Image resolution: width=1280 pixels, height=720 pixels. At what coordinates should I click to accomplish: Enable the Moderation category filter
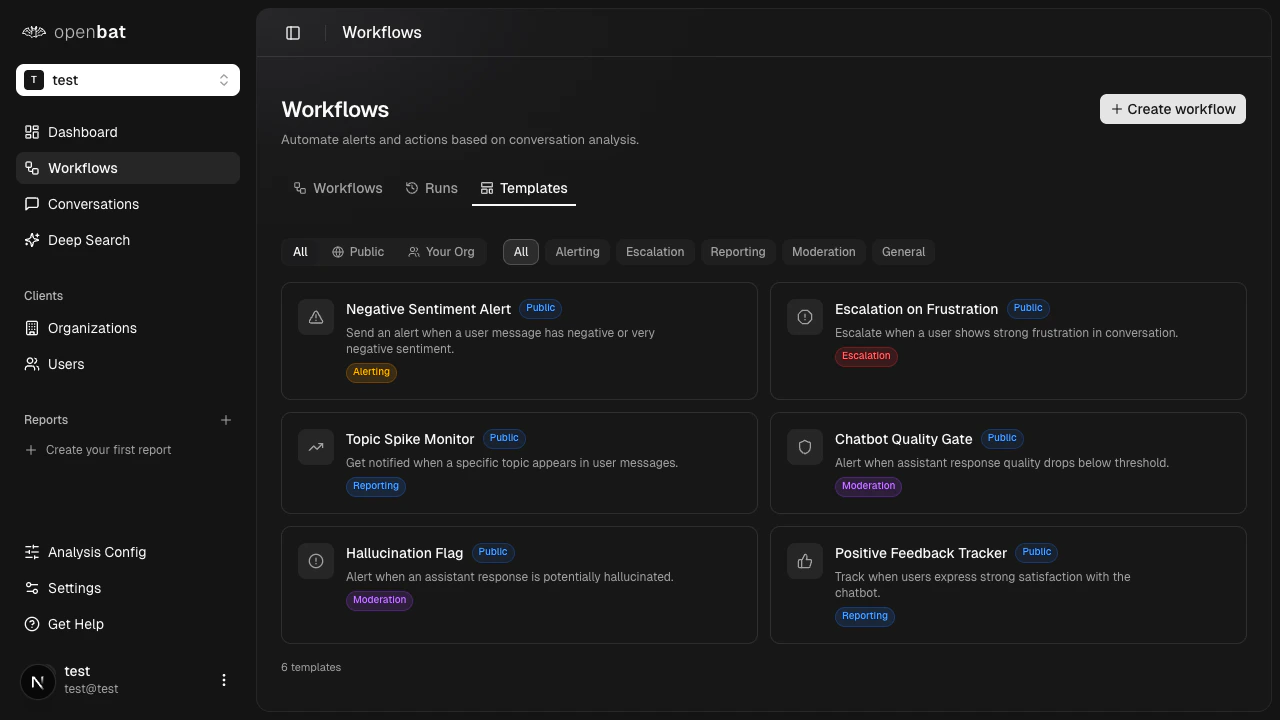[823, 252]
